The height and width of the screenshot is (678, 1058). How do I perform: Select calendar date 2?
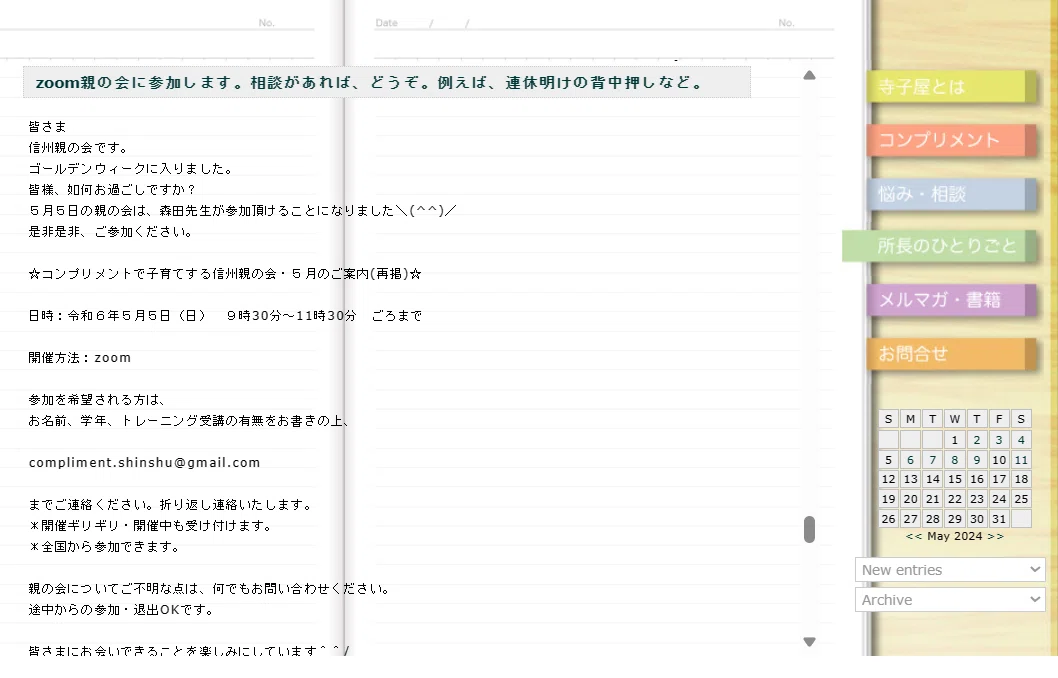[x=977, y=440]
